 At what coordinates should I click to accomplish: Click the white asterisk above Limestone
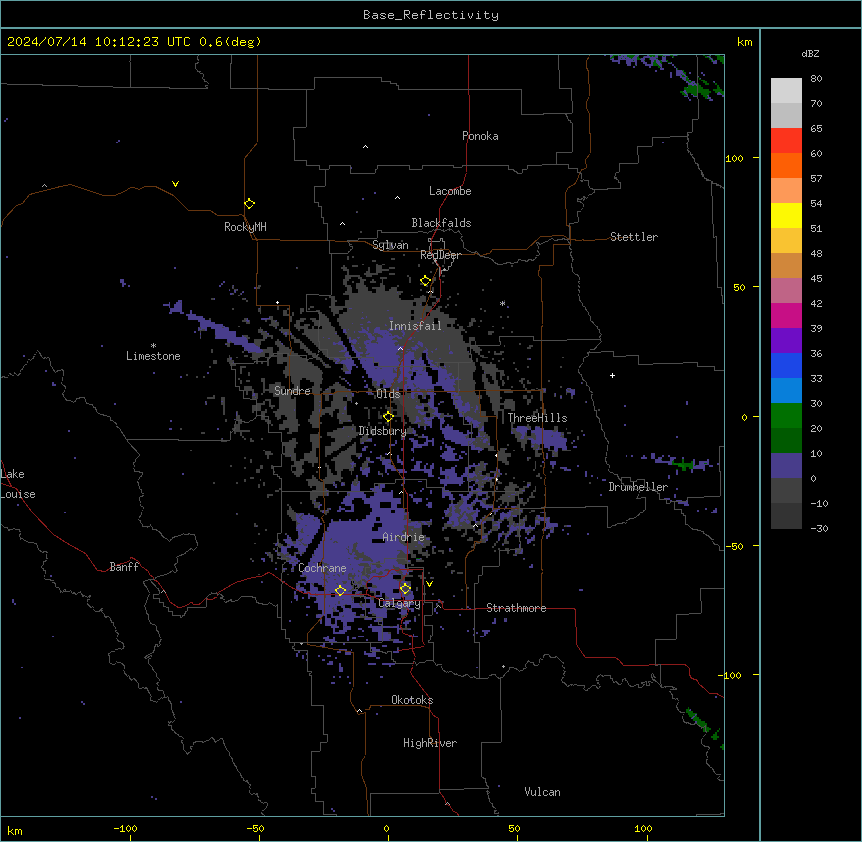153,346
